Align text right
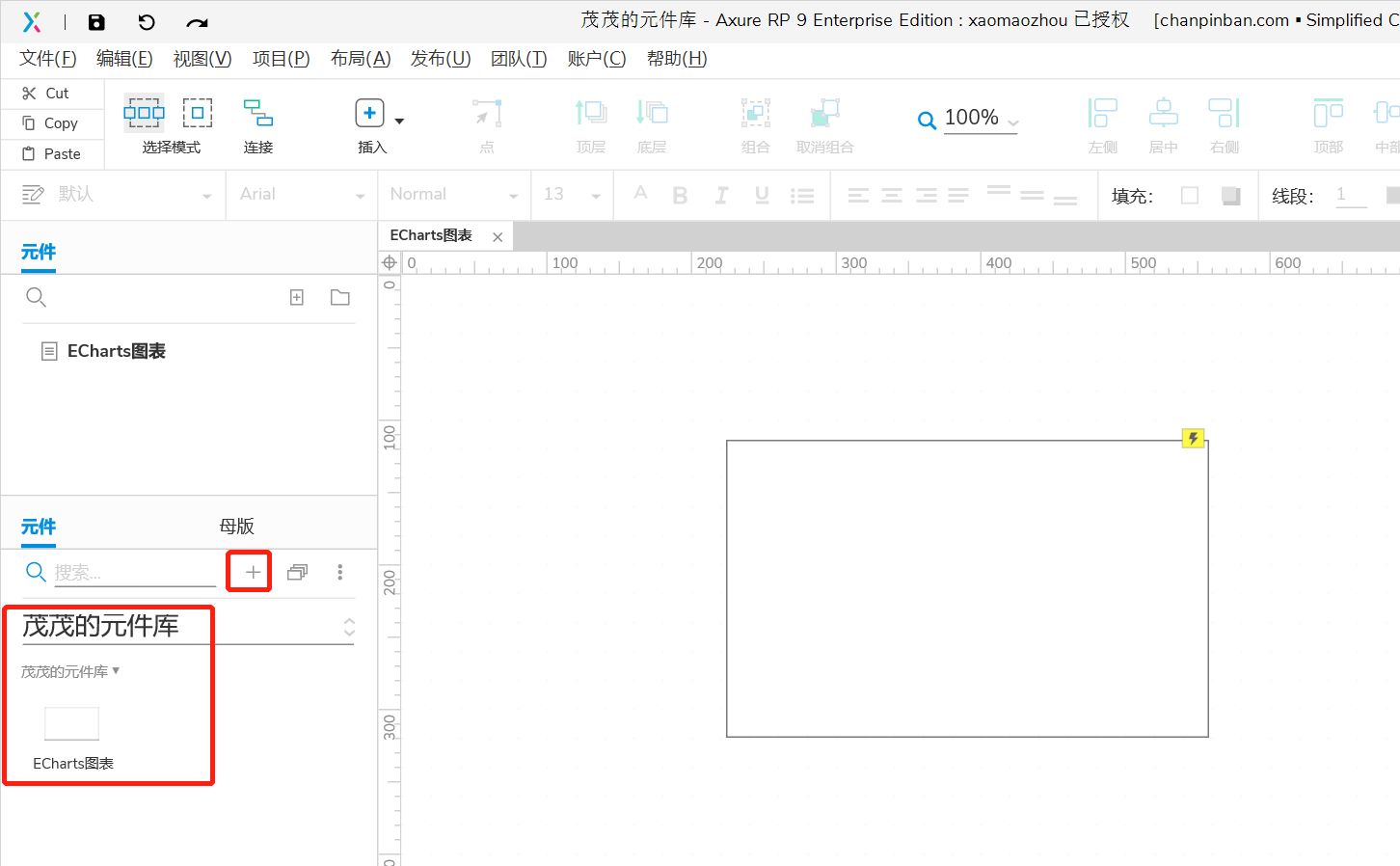 pos(926,196)
